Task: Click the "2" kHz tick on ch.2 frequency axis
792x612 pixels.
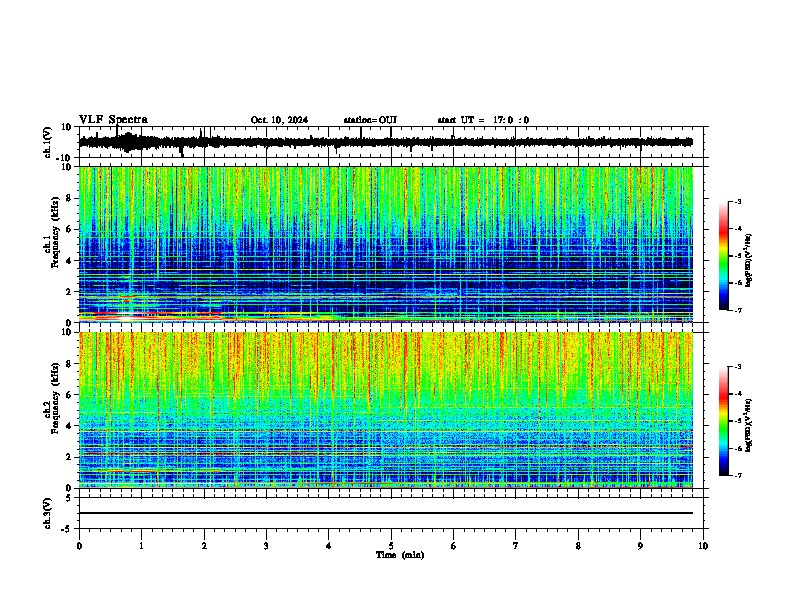Action: tap(70, 457)
